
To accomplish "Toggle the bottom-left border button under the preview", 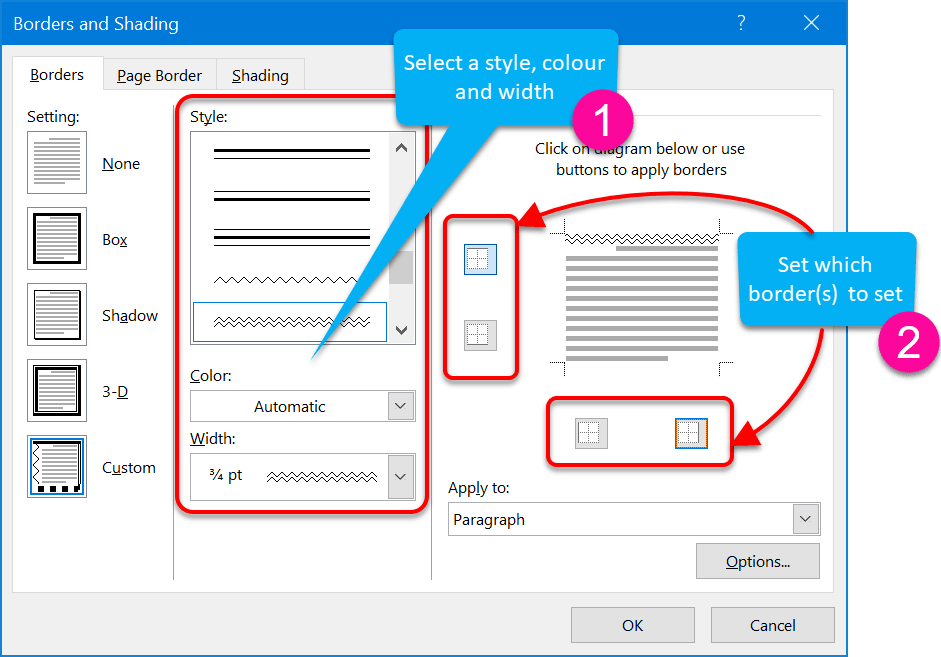I will point(589,433).
